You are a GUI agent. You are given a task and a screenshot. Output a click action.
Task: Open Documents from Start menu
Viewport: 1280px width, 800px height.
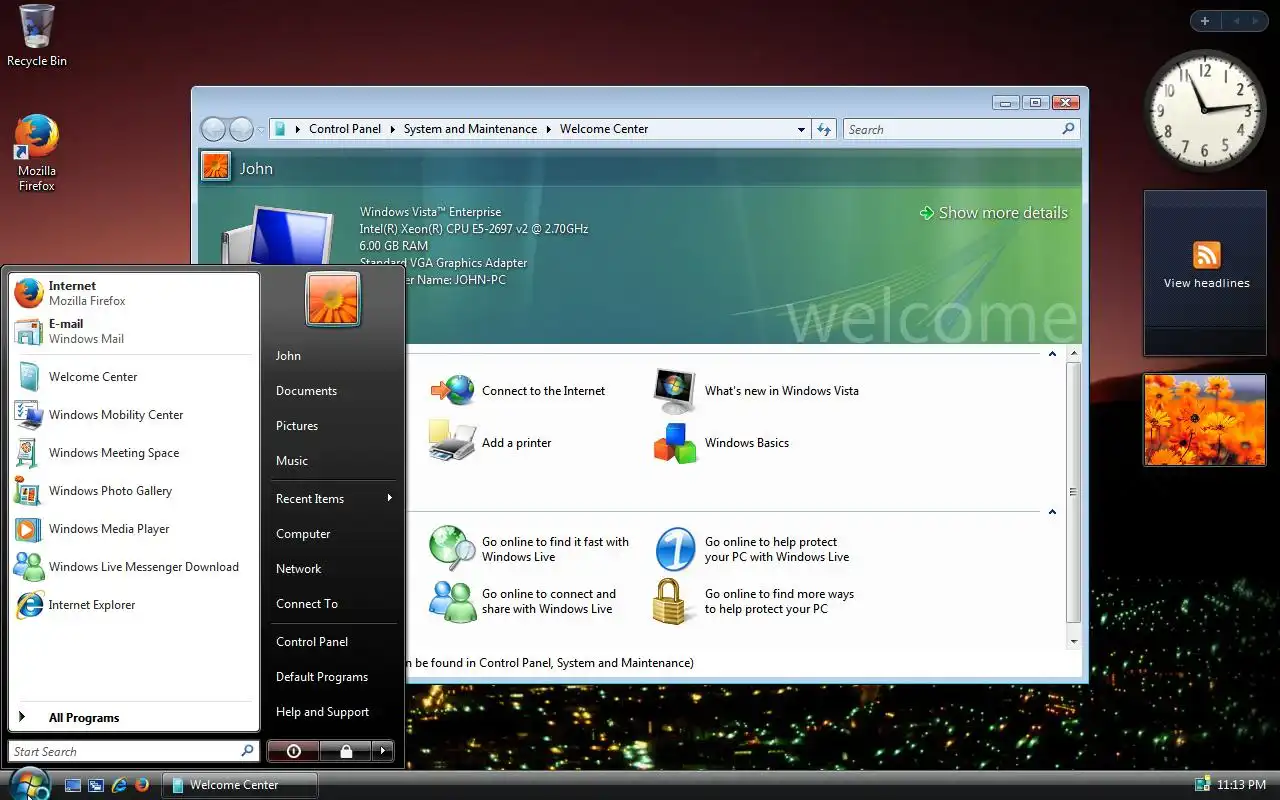[332, 391]
